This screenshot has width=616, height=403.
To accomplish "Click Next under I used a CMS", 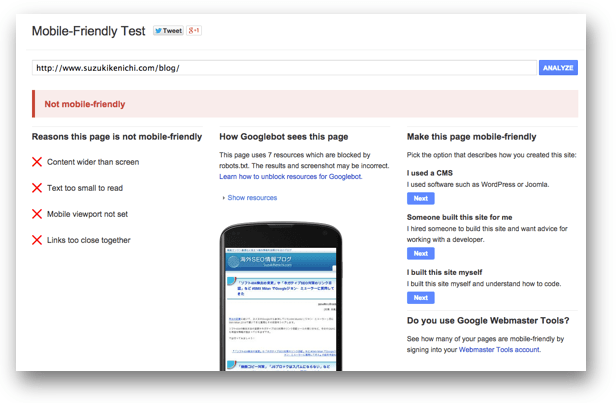I will [x=420, y=198].
